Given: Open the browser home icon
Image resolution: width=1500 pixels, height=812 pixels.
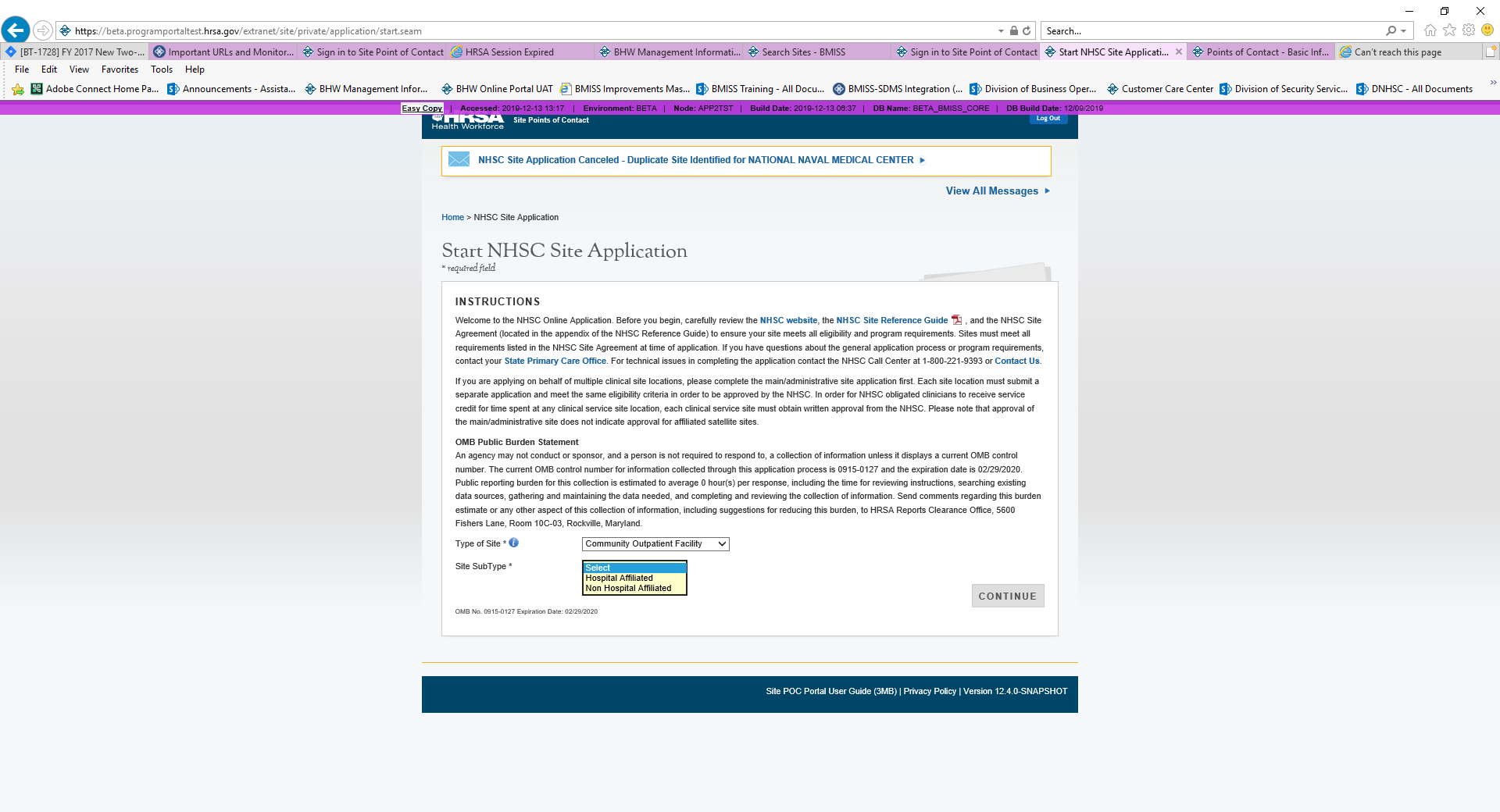Looking at the screenshot, I should (1430, 30).
